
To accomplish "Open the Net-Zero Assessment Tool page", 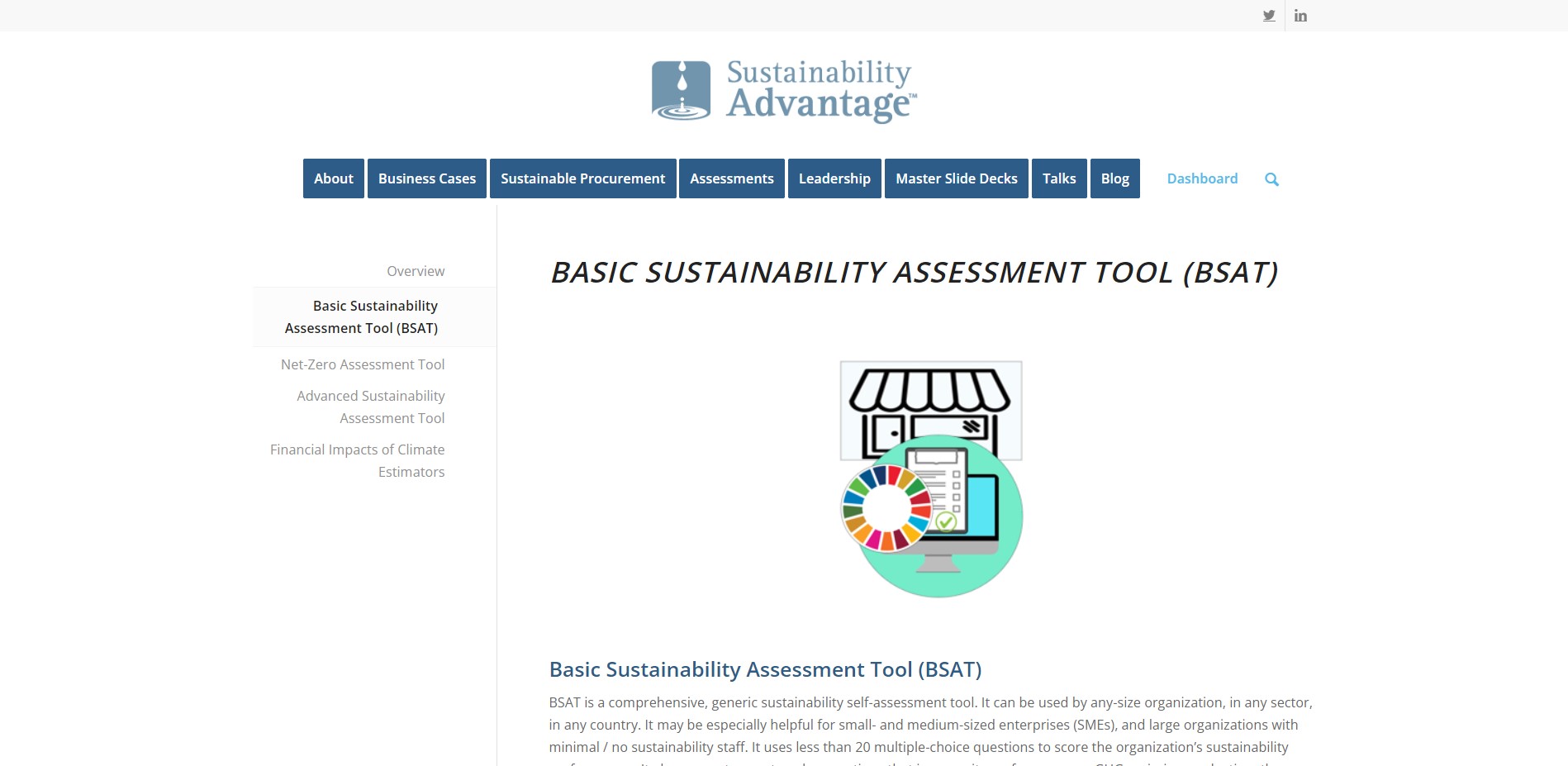I will coord(363,364).
